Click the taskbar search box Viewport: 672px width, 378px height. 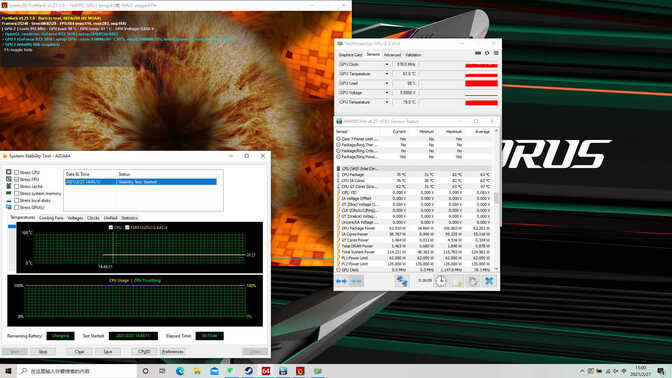coord(78,371)
